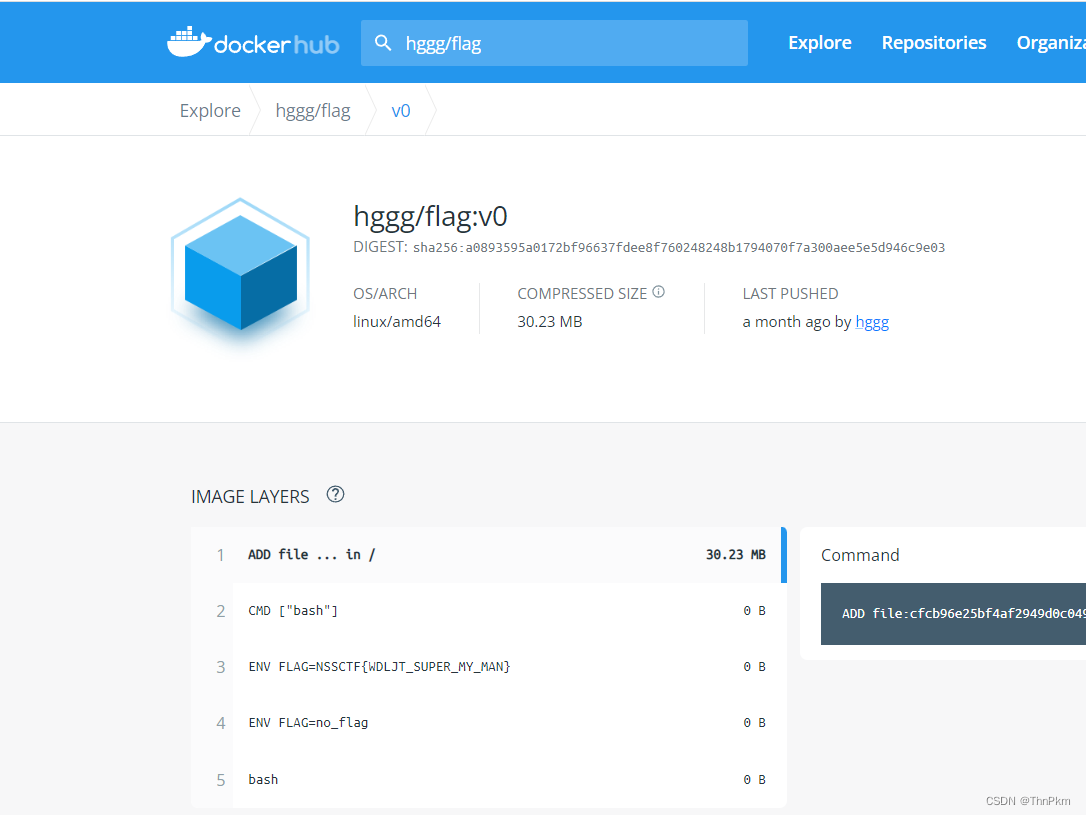Click the Docker Hub whale logo

click(x=253, y=42)
